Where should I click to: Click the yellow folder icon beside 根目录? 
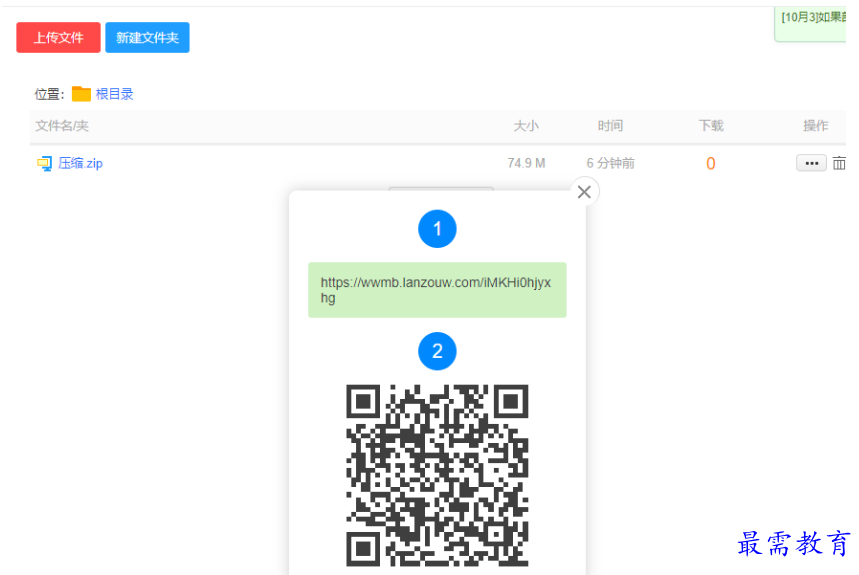(x=81, y=94)
